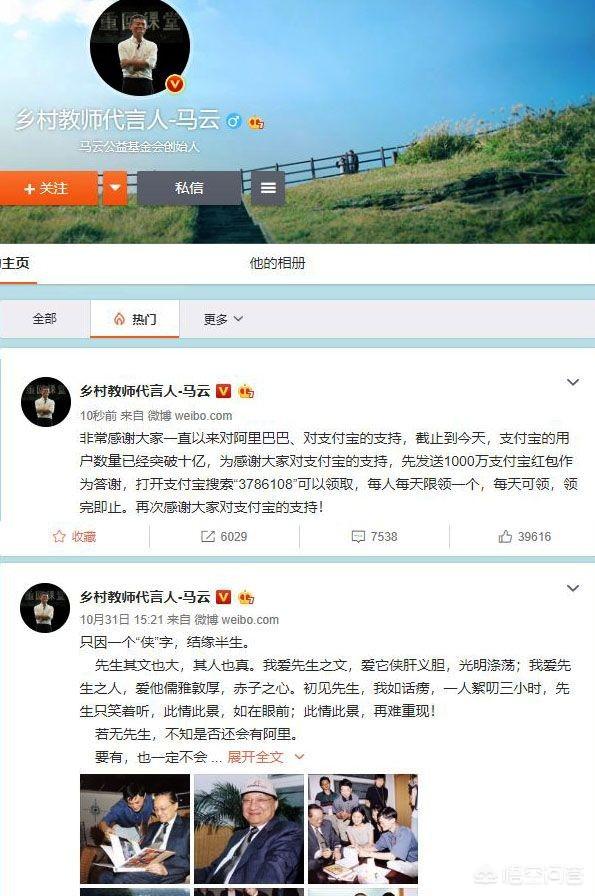This screenshot has height=896, width=595.
Task: Open comments showing 7538 on first post
Action: [x=374, y=537]
